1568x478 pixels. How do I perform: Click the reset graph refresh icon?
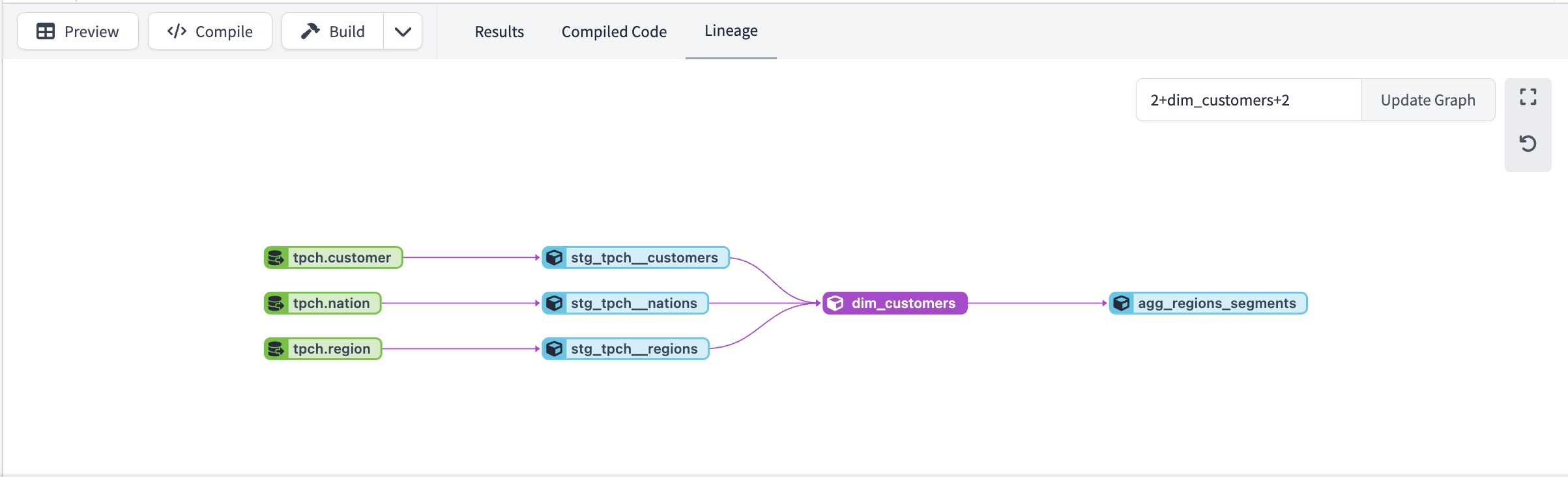click(1528, 143)
